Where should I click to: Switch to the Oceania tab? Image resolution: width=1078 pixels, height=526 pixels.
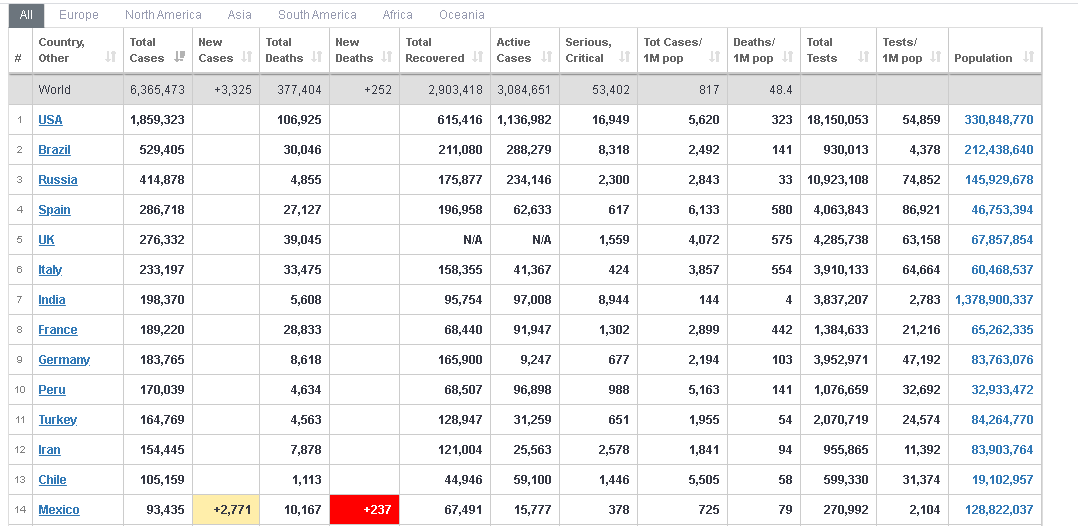tap(462, 14)
